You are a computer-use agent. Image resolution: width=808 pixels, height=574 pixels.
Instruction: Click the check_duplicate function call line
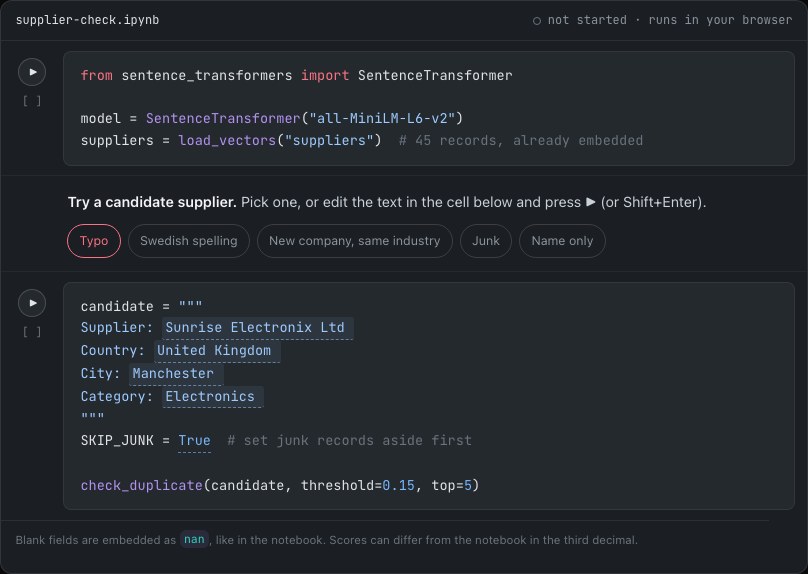(280, 485)
